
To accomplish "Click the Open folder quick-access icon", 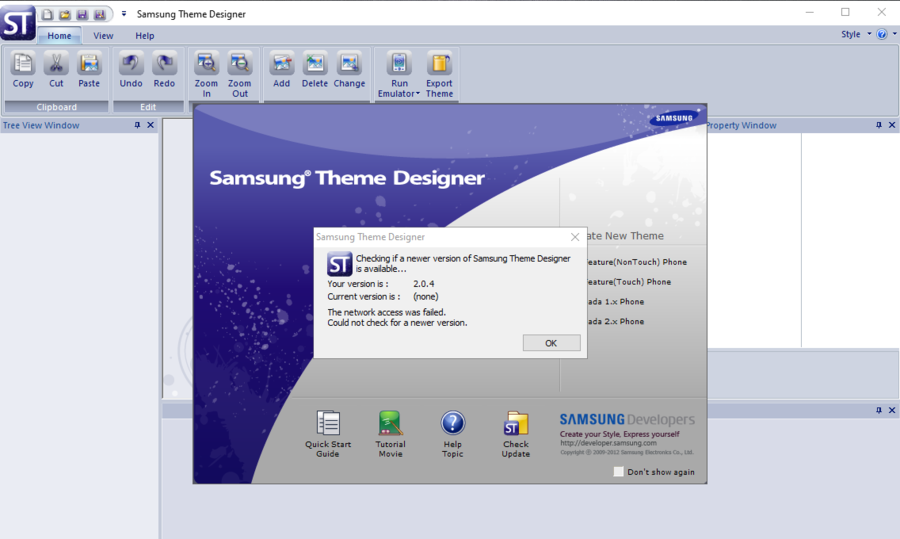I will point(65,14).
